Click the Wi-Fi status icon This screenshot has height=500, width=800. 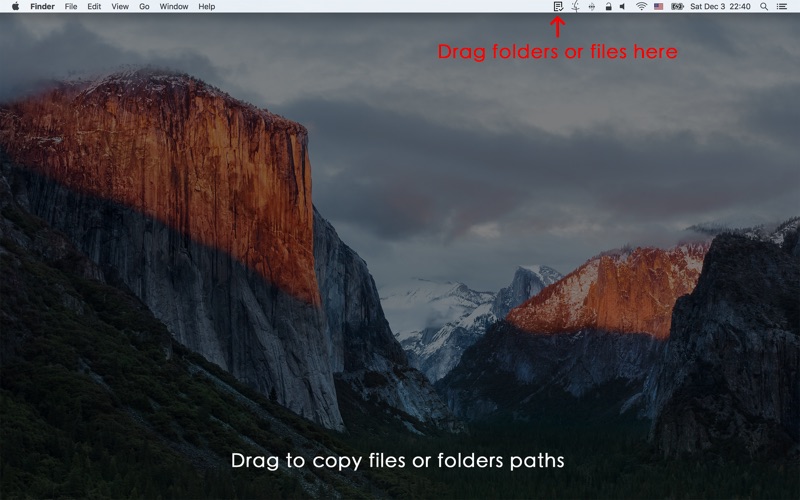coord(641,6)
